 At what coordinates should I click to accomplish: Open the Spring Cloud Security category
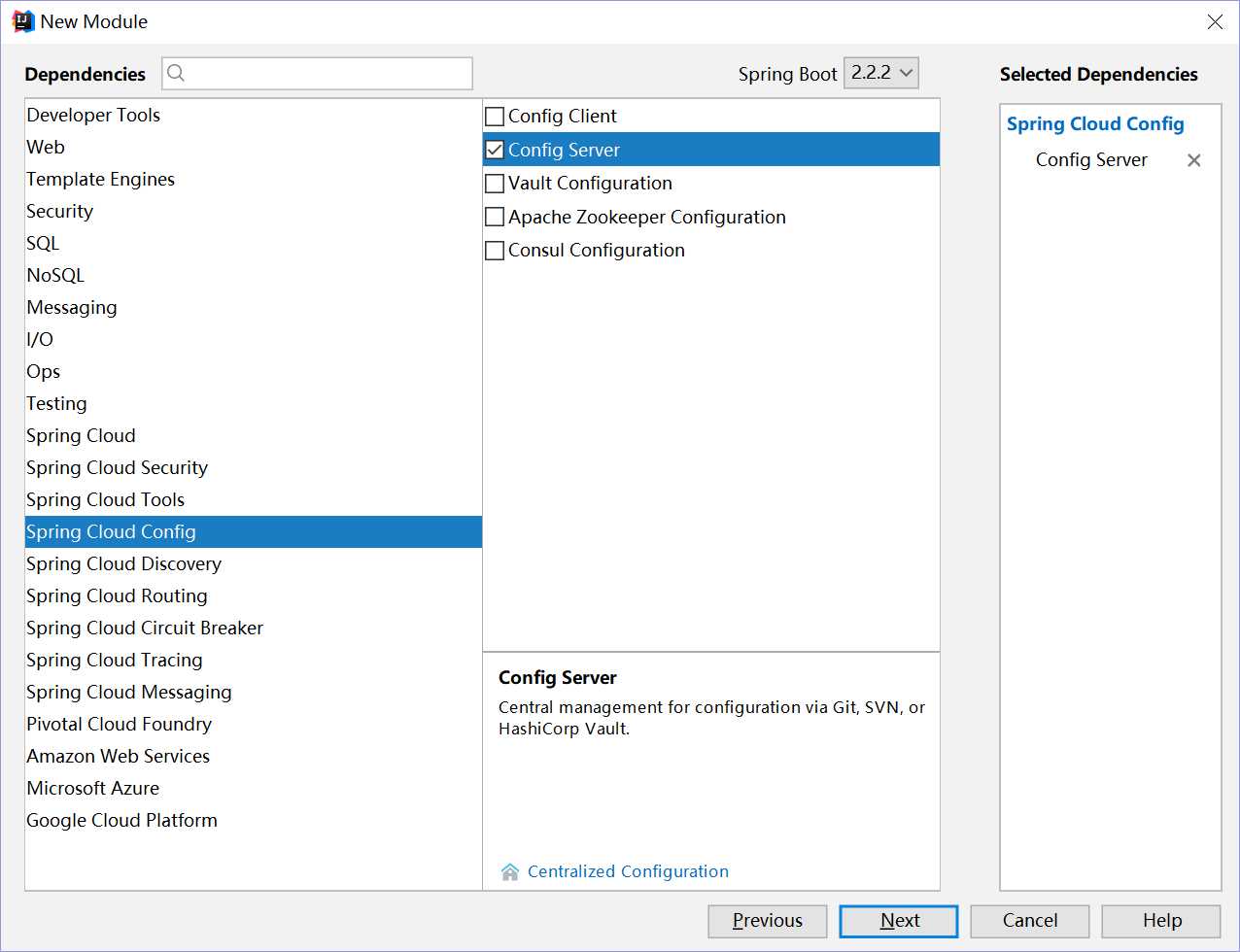[254, 467]
